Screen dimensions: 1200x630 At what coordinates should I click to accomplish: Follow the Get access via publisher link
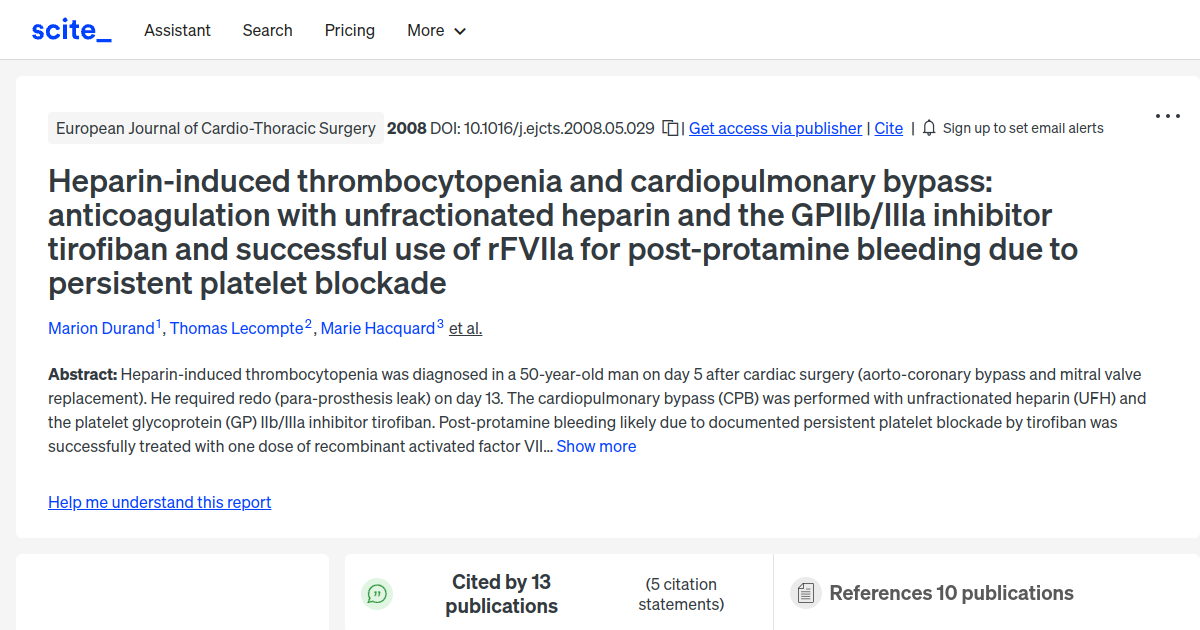pyautogui.click(x=775, y=128)
